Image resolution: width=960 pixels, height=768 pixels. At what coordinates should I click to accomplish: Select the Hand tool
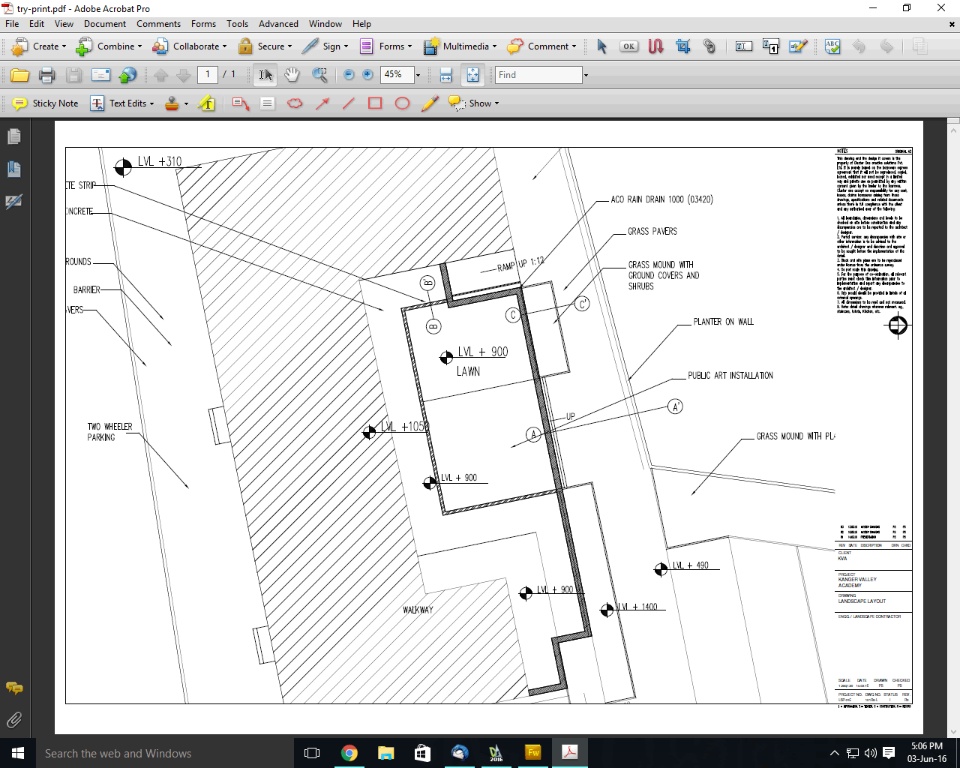click(292, 75)
